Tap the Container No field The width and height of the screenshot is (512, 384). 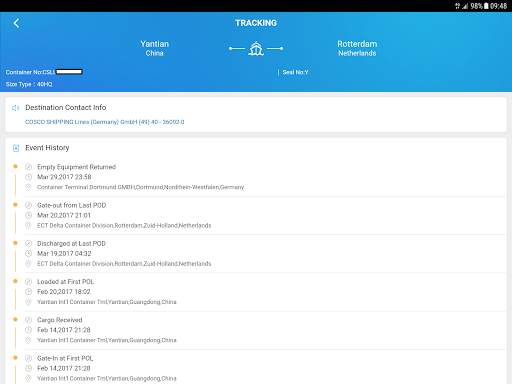[44, 72]
